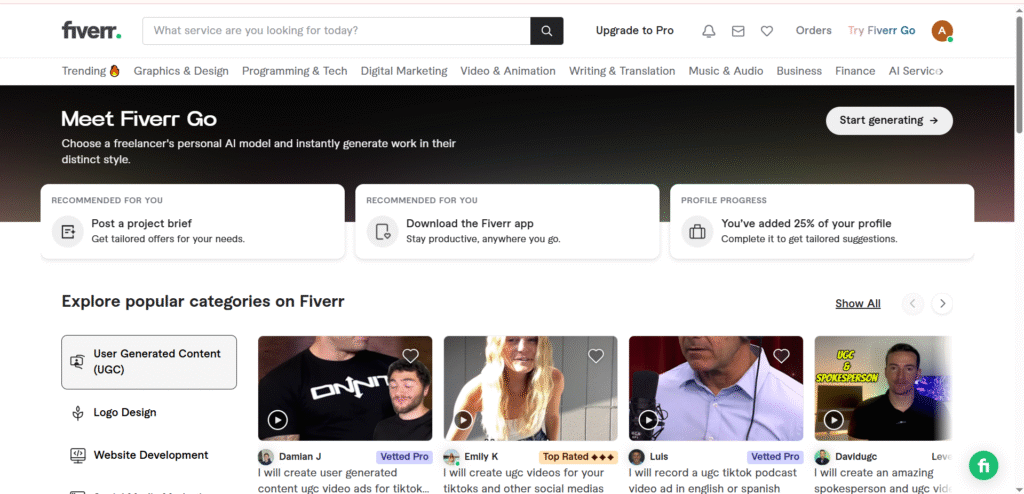Open the notifications bell
Image resolution: width=1024 pixels, height=494 pixels.
(709, 31)
